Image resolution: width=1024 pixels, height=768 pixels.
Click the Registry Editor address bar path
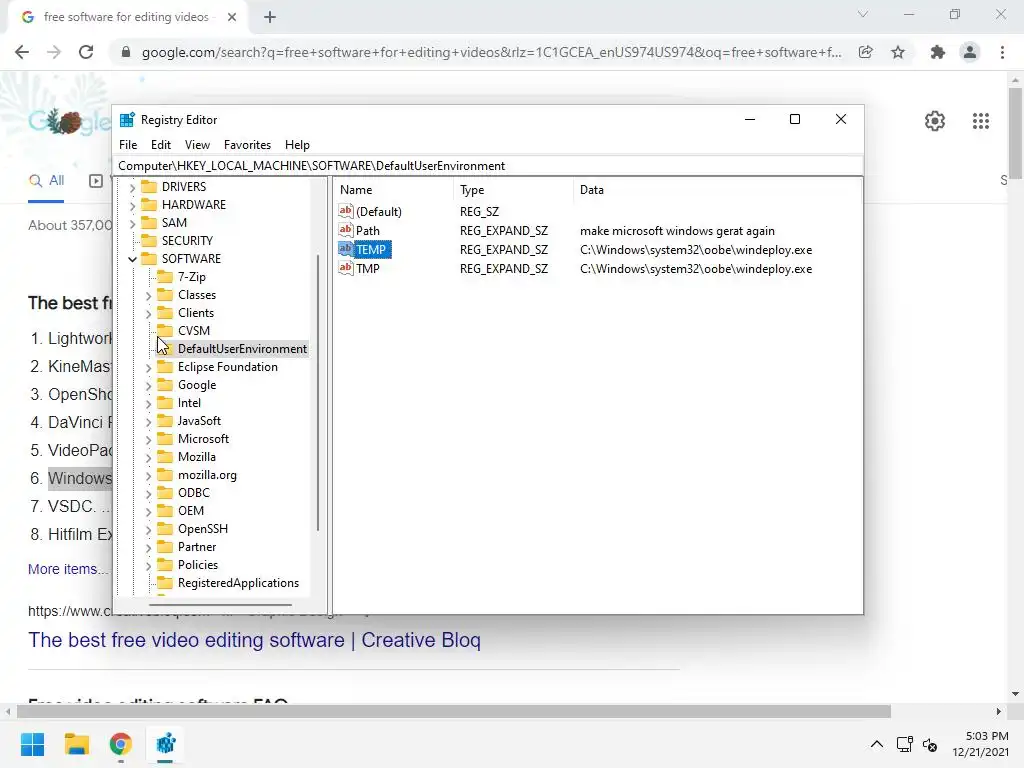pos(488,166)
